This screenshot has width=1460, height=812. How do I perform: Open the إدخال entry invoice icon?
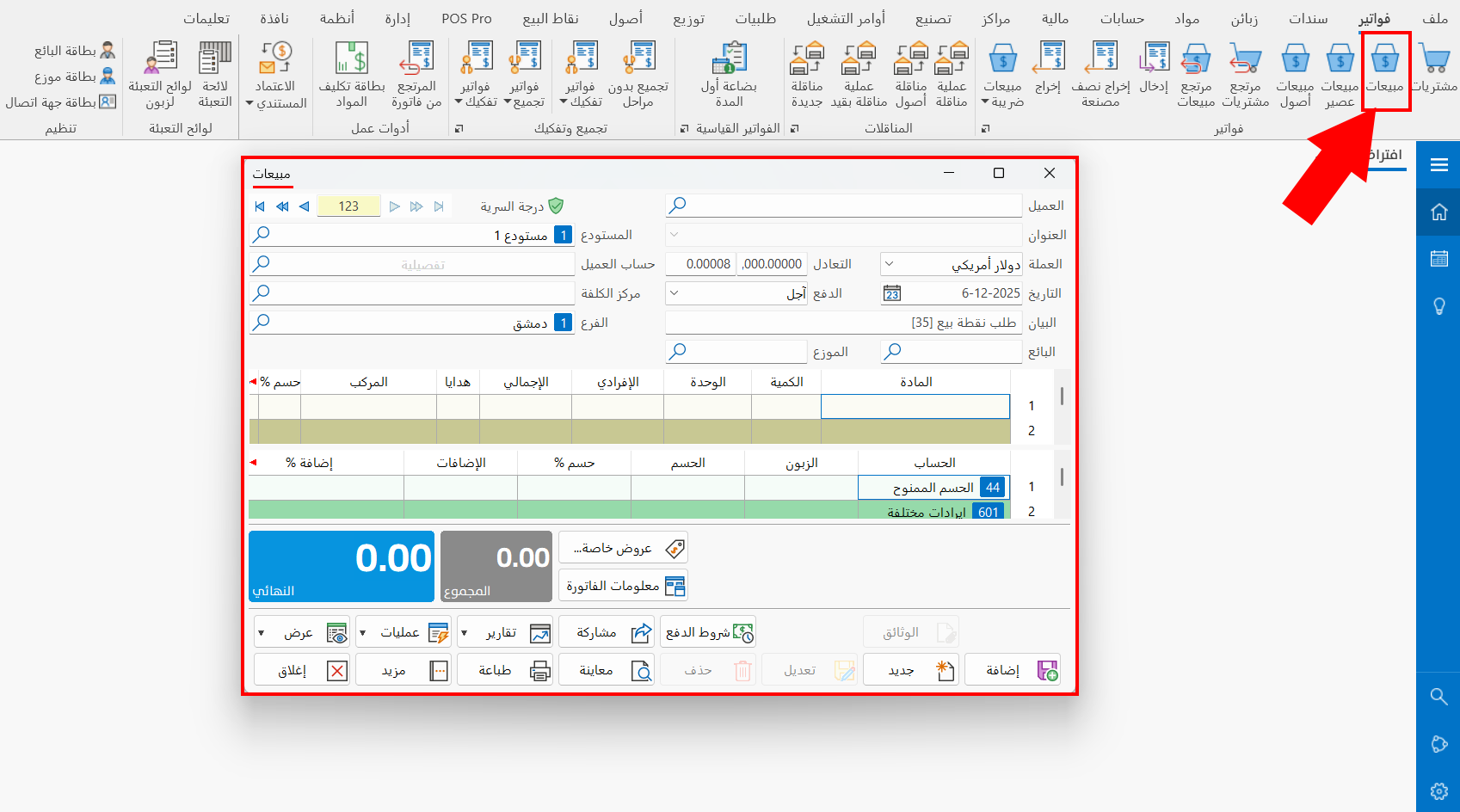[1154, 69]
